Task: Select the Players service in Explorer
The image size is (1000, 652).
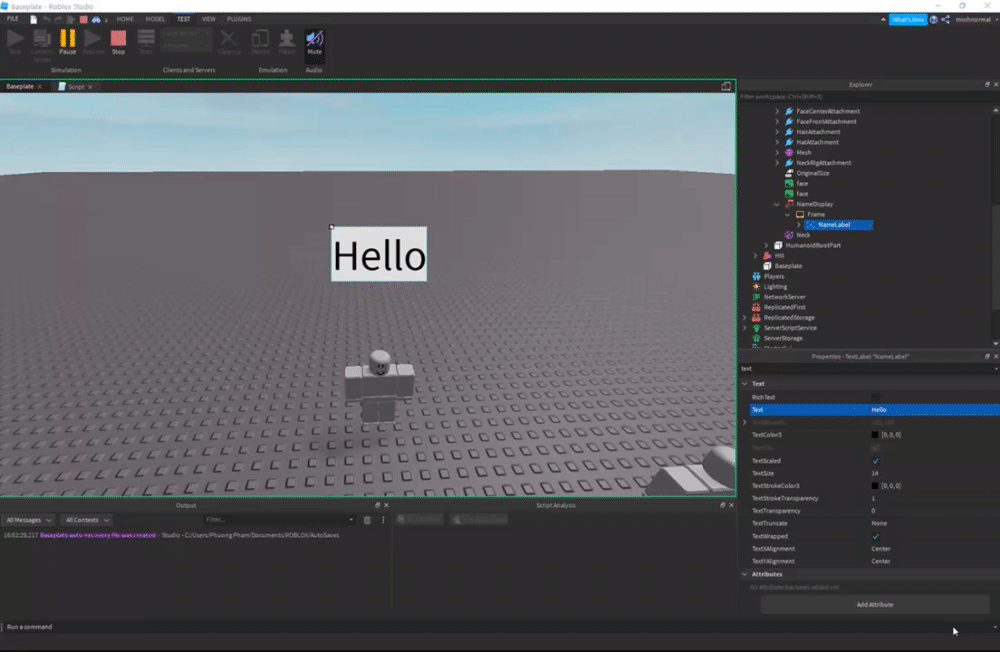Action: pos(774,276)
